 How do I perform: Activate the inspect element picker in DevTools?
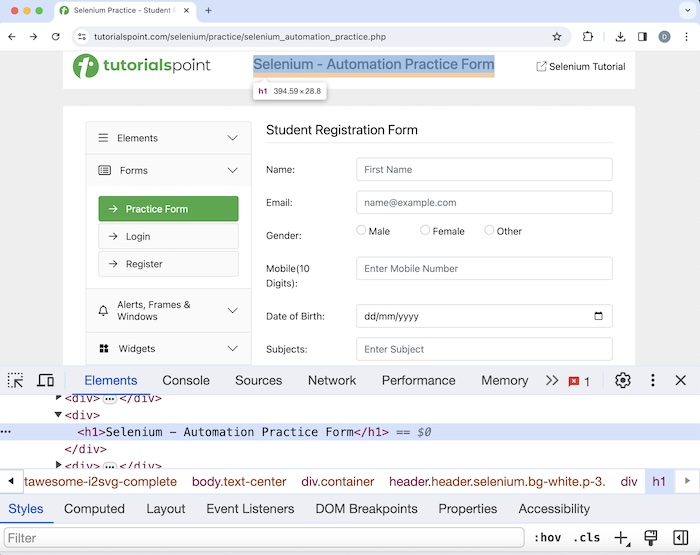(16, 381)
